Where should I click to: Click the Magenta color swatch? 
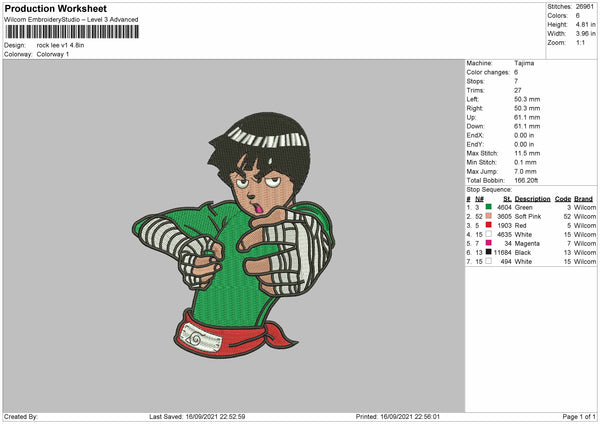(x=489, y=243)
